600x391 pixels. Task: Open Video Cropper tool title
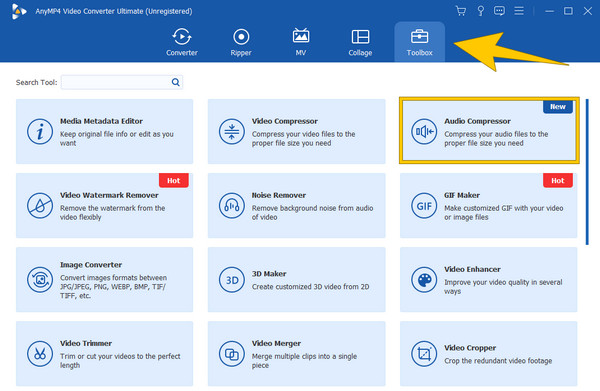tap(470, 348)
